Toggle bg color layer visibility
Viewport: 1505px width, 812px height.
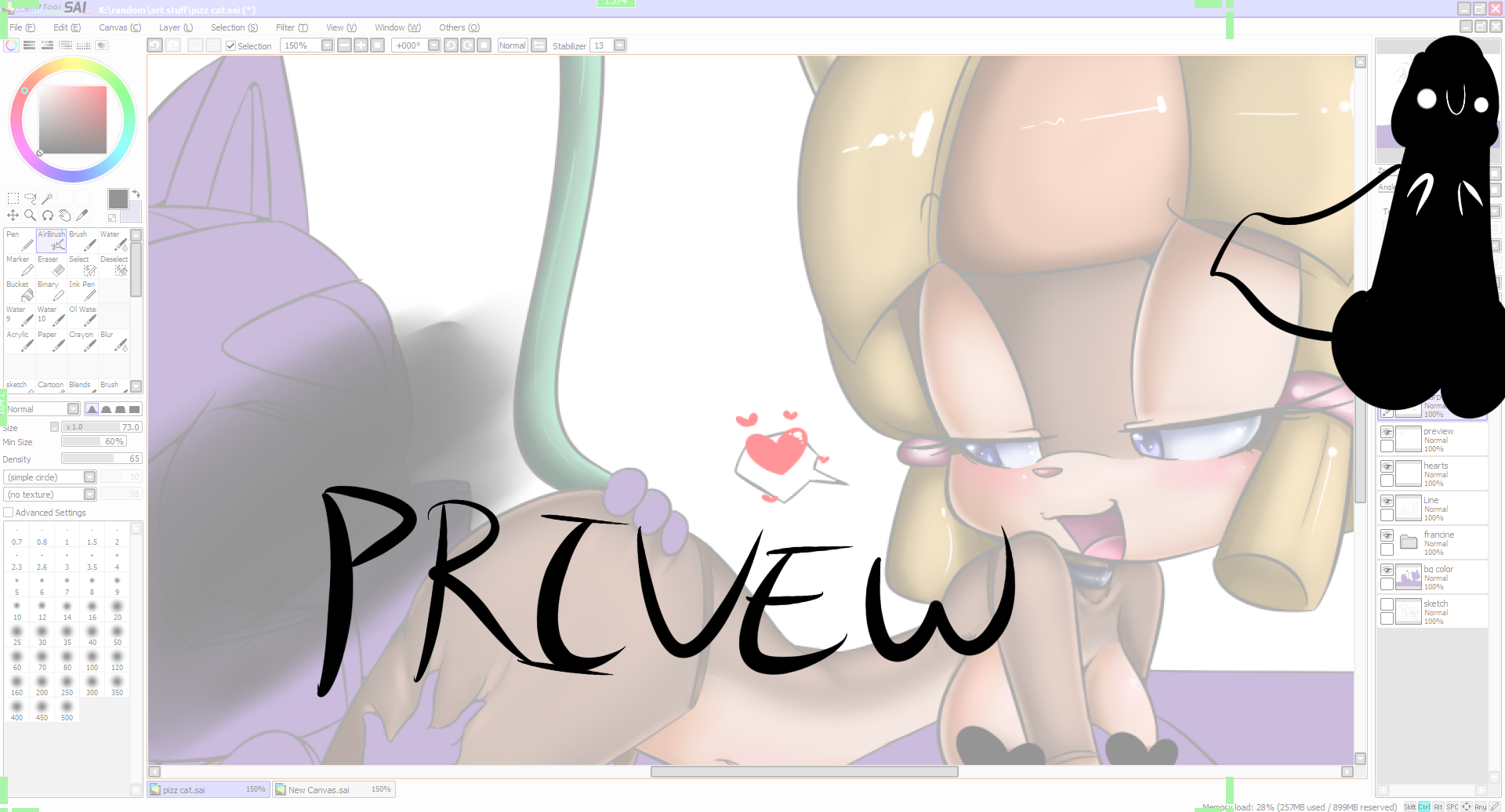coord(1387,570)
